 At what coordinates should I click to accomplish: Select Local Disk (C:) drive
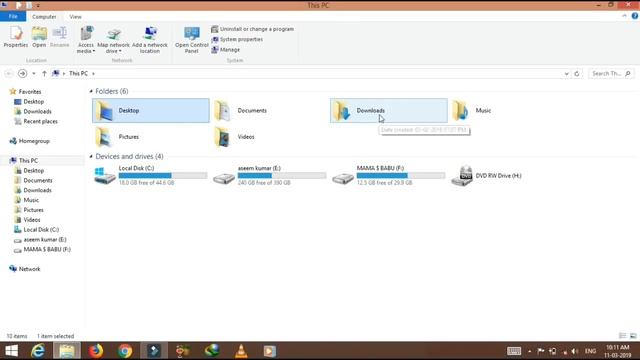(x=151, y=176)
